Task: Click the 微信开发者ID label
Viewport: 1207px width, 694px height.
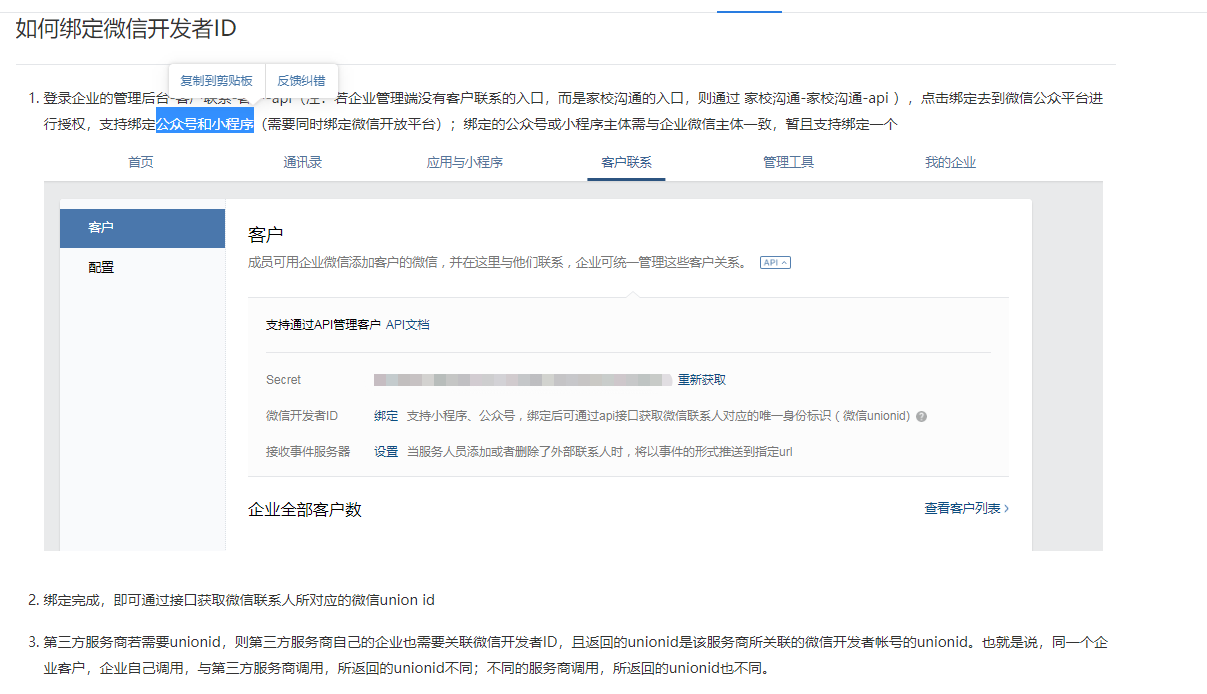Action: point(302,416)
